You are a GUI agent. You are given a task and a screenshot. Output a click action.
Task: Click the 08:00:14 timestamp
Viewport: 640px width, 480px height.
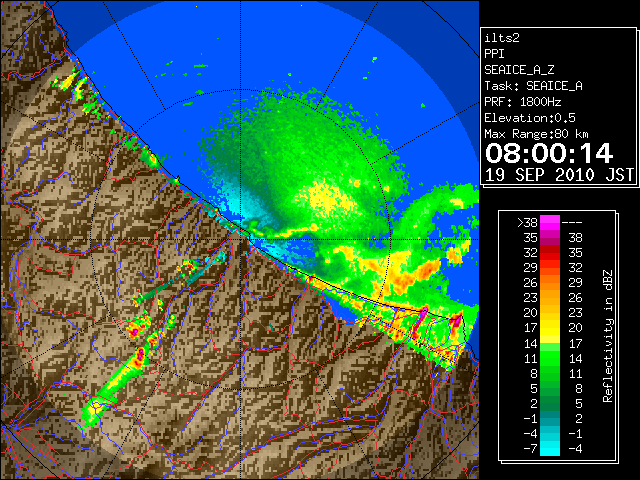click(x=549, y=153)
